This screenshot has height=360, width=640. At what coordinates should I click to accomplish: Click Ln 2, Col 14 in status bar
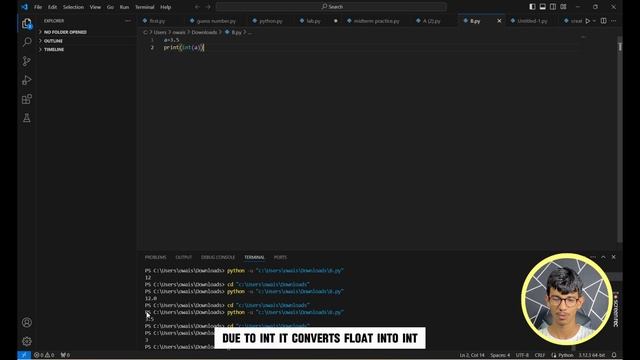[x=472, y=355]
